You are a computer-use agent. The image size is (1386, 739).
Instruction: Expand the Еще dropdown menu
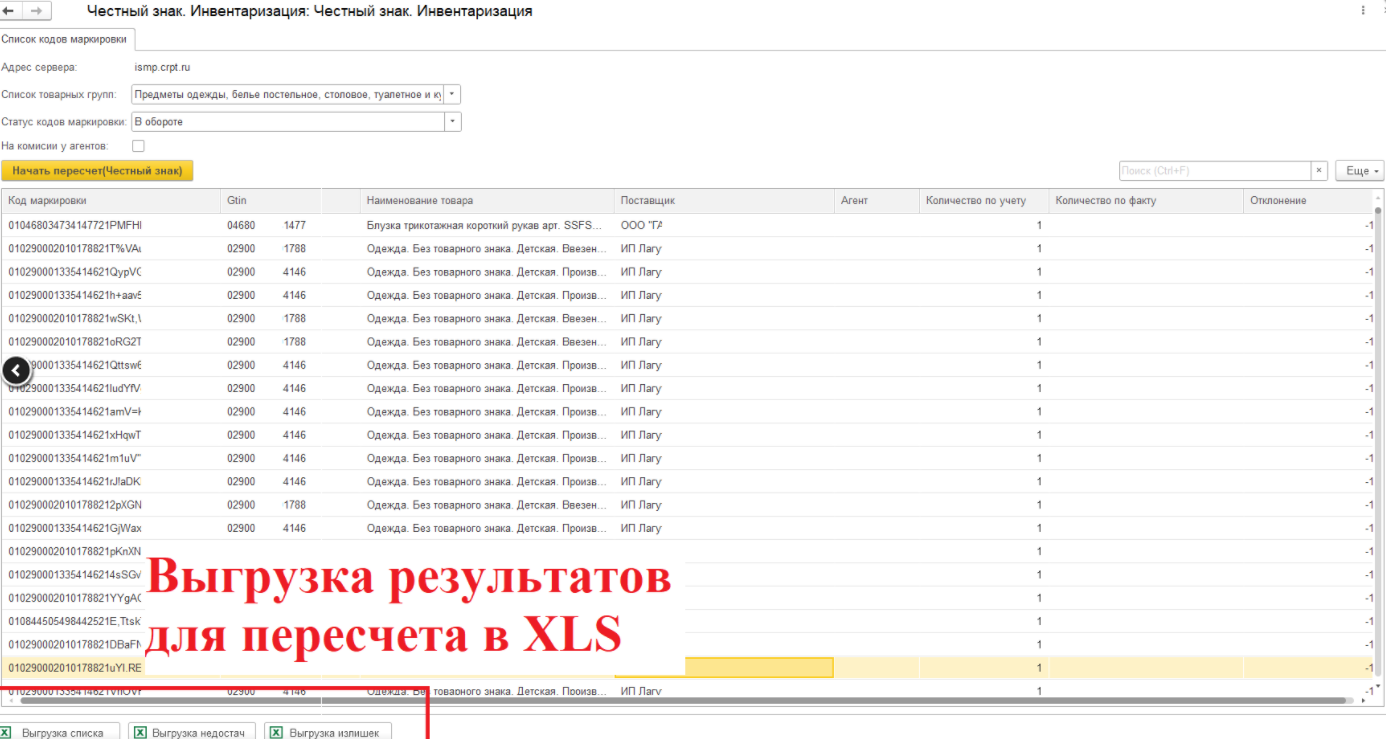tap(1359, 170)
